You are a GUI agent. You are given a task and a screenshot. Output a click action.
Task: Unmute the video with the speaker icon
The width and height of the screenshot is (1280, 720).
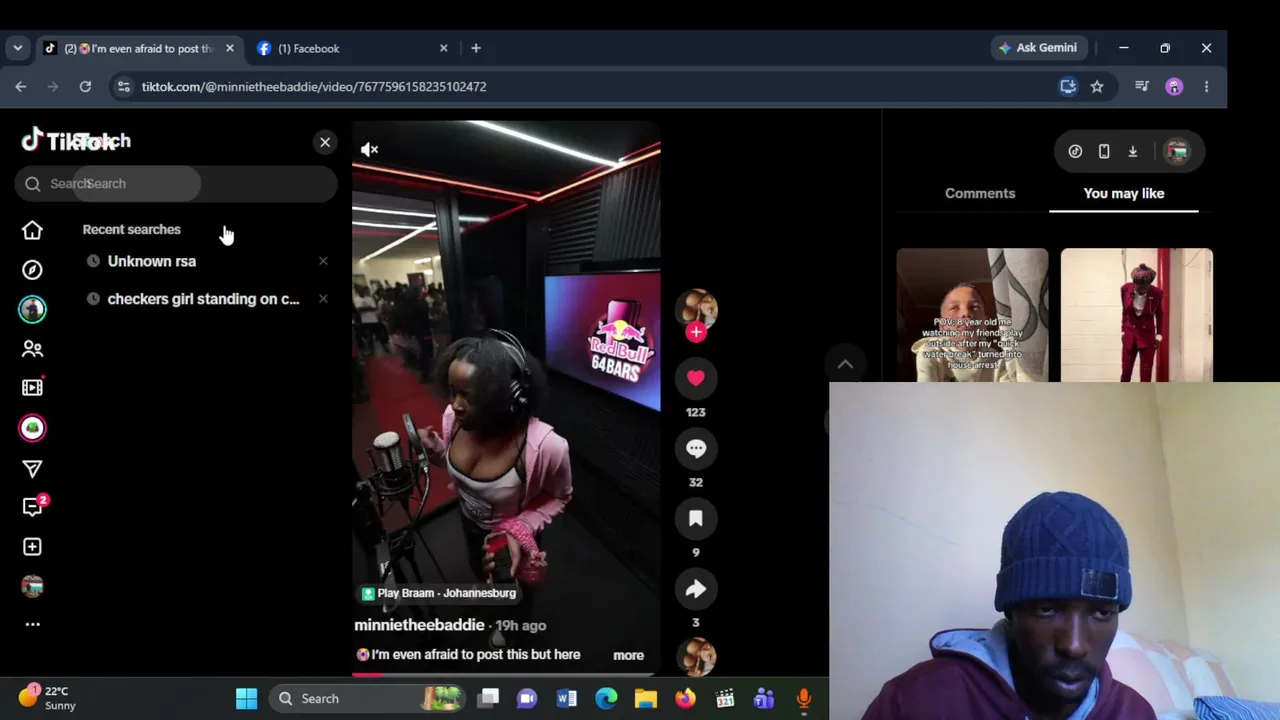[x=369, y=149]
